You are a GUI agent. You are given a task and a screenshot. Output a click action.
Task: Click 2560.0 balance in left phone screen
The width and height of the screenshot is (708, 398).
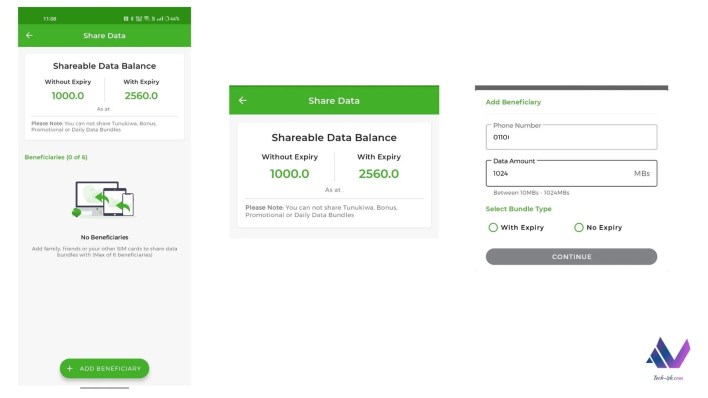click(141, 96)
